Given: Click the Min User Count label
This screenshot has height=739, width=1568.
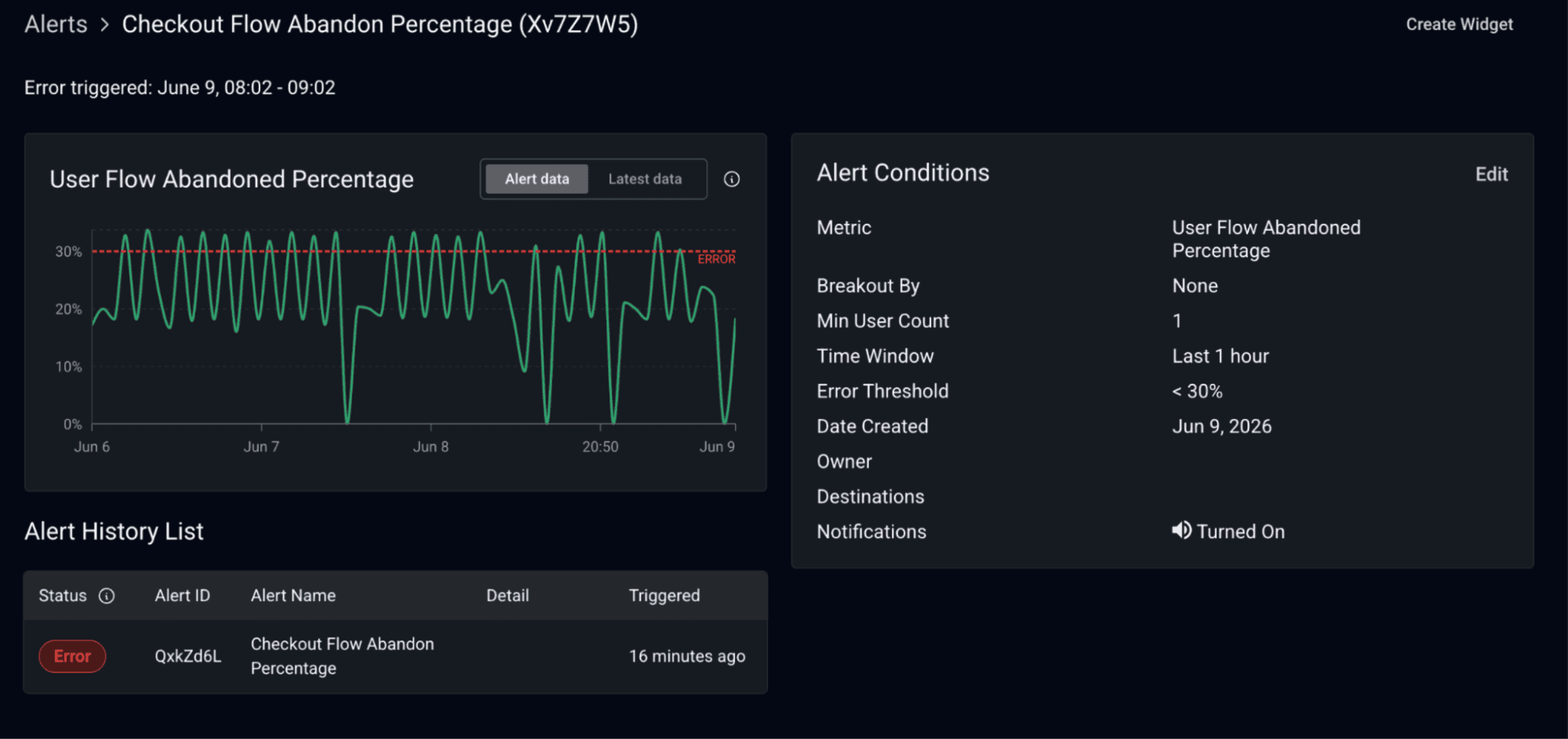Looking at the screenshot, I should 882,321.
